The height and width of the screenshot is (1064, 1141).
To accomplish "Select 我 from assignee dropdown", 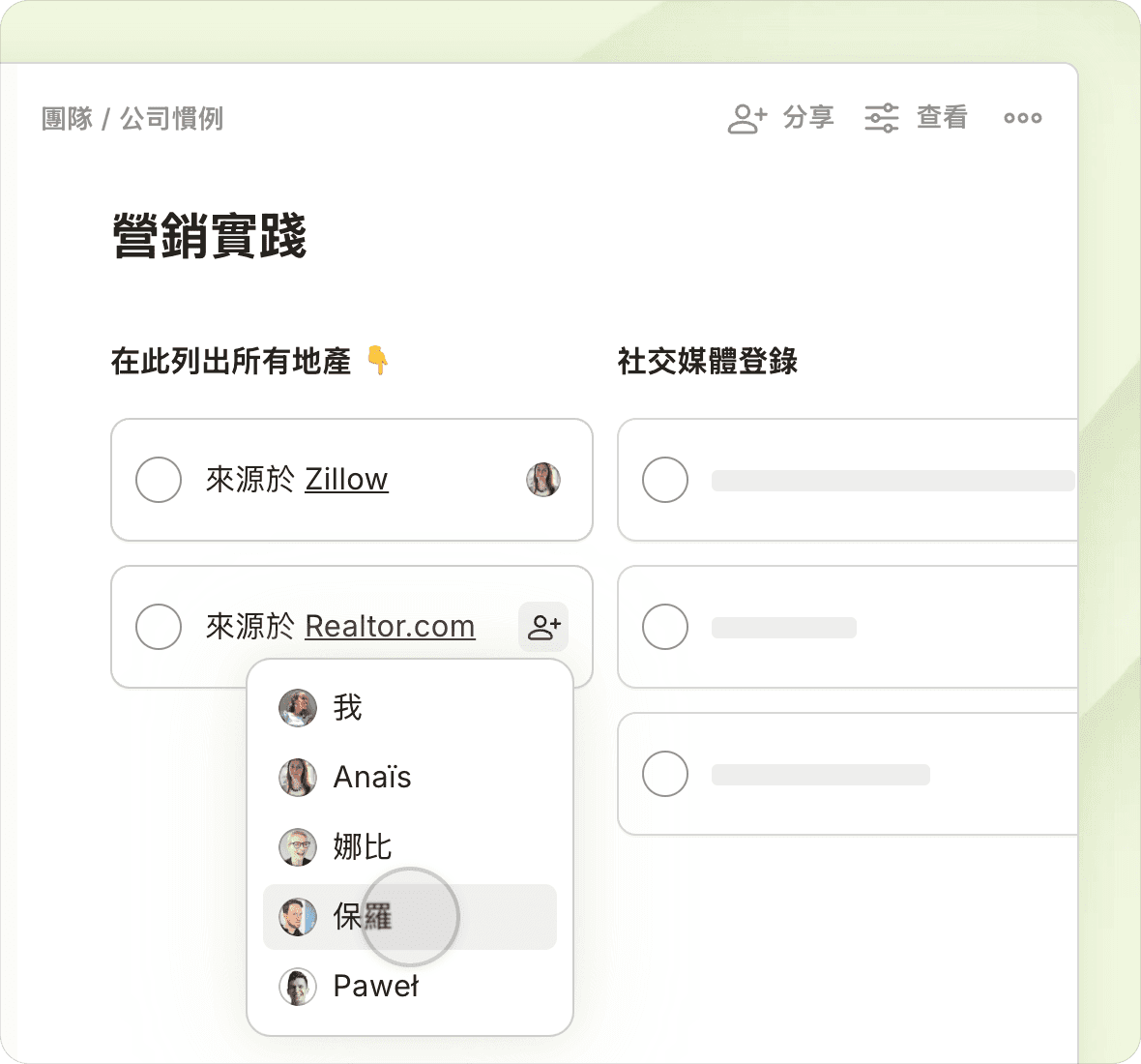I will coord(347,708).
